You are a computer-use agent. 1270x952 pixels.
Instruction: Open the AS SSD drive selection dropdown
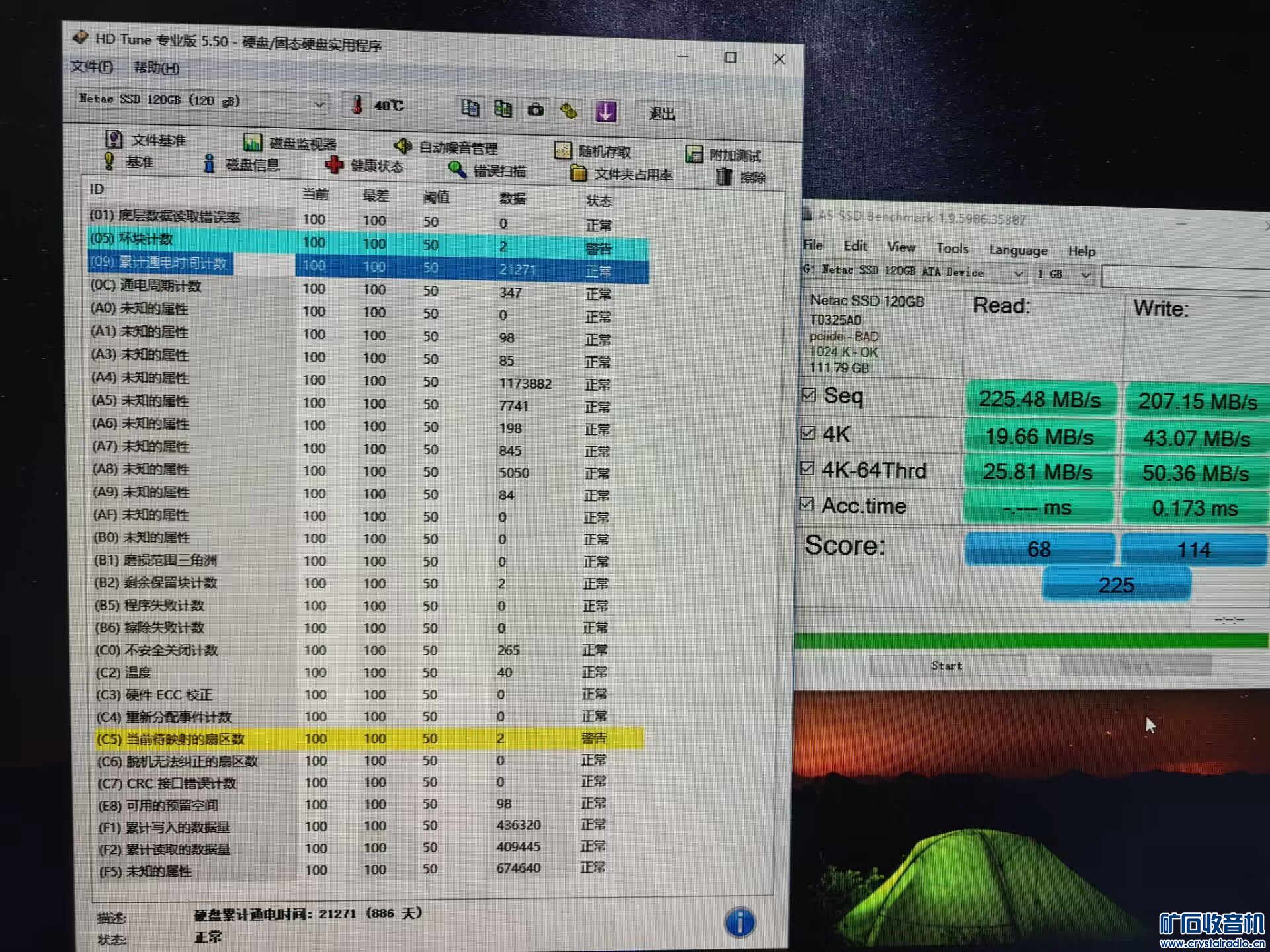tap(913, 272)
